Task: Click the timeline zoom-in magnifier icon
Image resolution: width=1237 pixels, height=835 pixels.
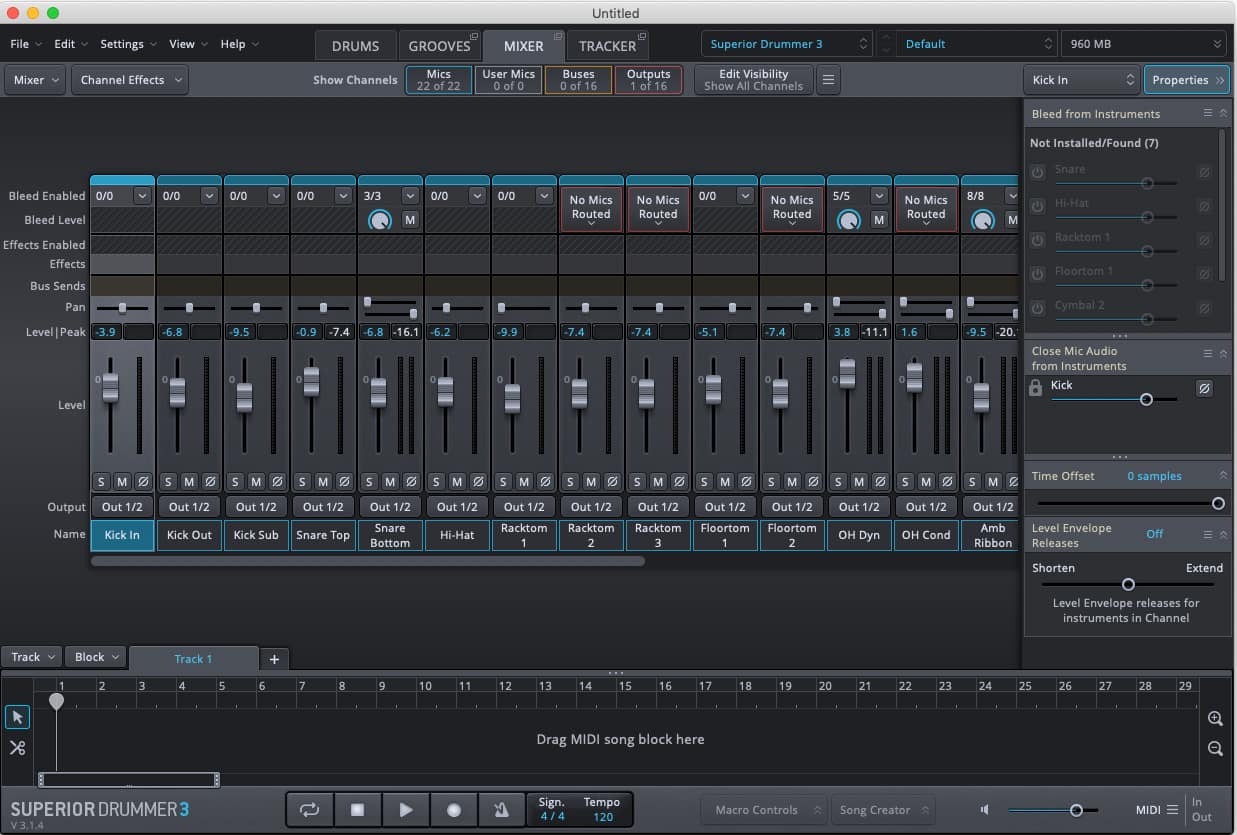Action: pyautogui.click(x=1215, y=718)
